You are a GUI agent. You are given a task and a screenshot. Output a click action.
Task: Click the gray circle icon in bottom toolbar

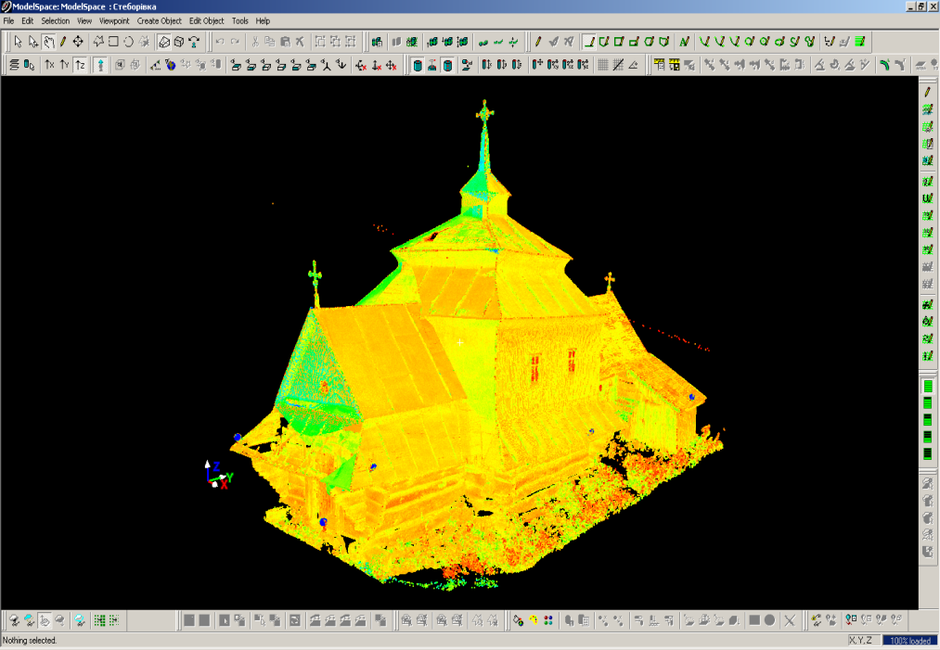[770, 620]
